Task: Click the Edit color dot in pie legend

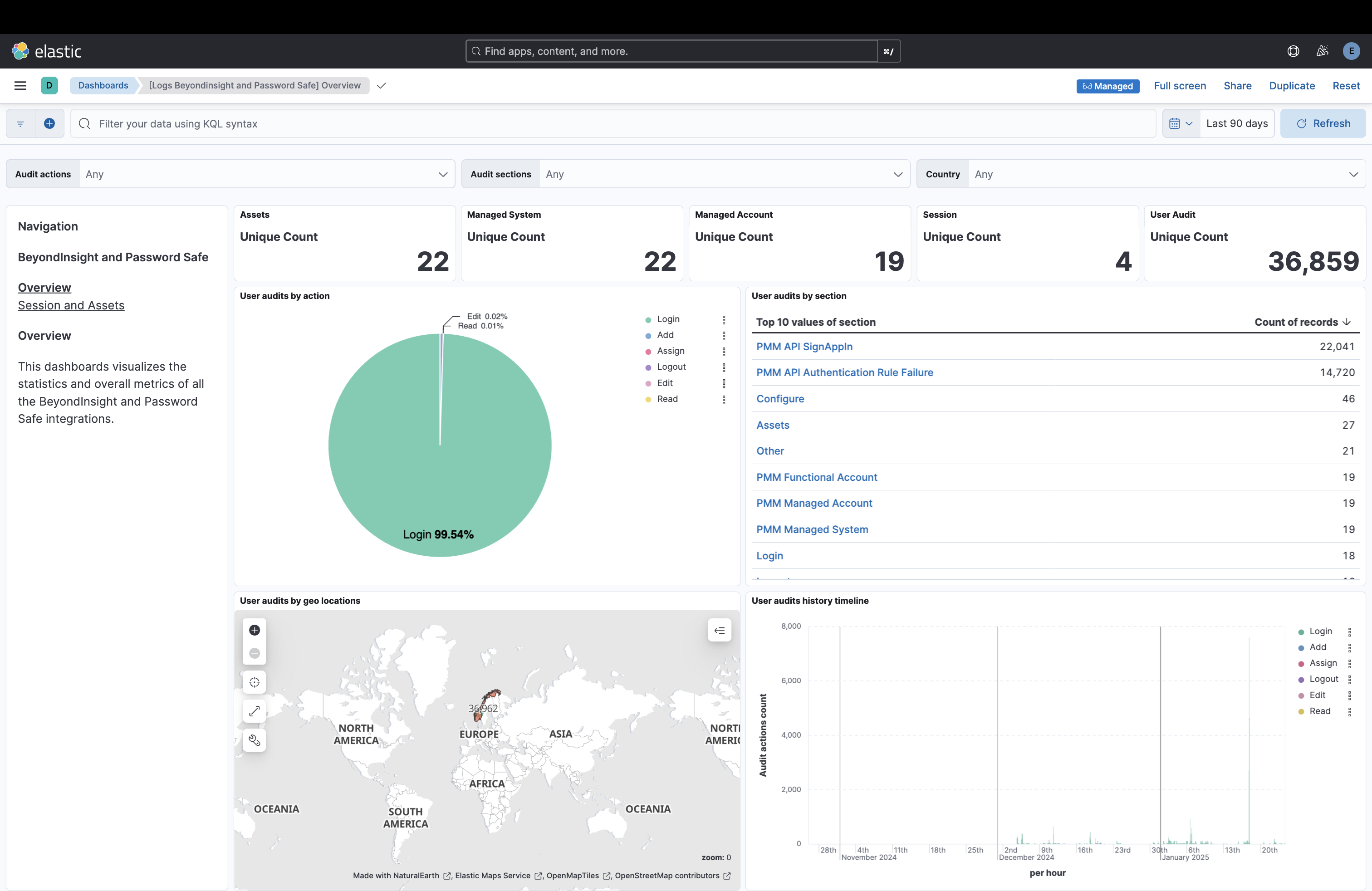Action: click(648, 383)
